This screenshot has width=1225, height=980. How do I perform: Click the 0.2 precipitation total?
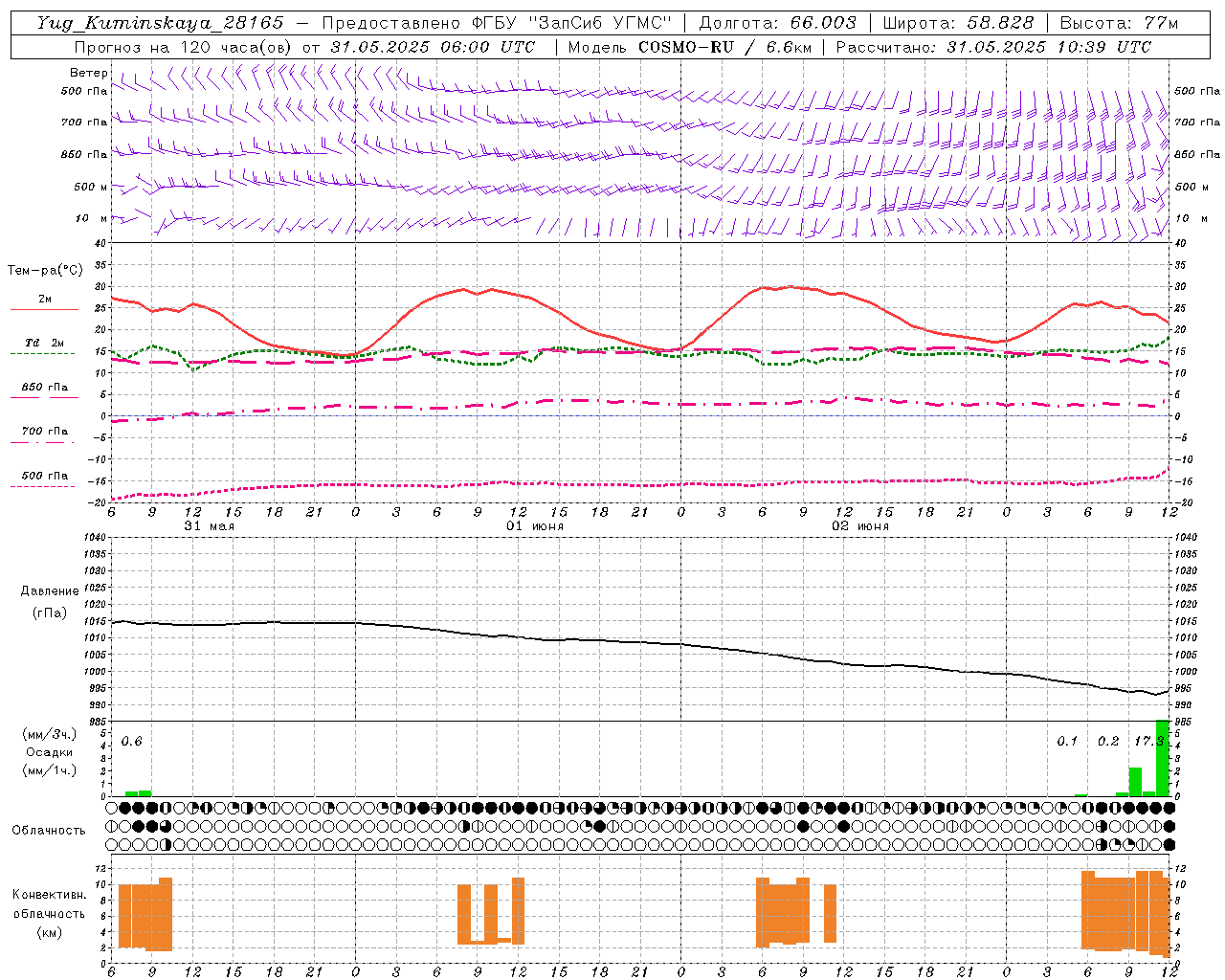pos(1108,742)
